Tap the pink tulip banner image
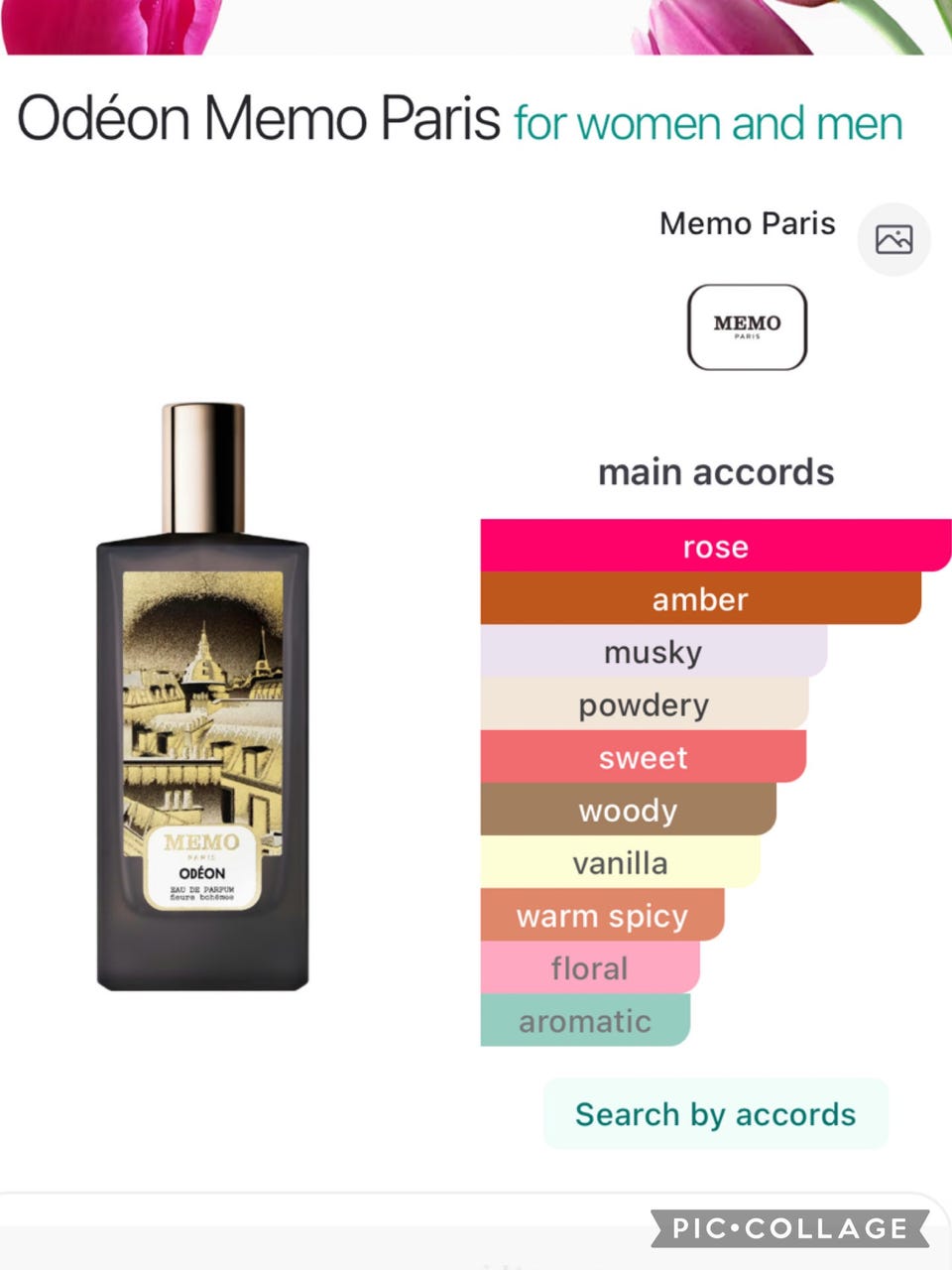Viewport: 952px width, 1270px height. (x=476, y=27)
